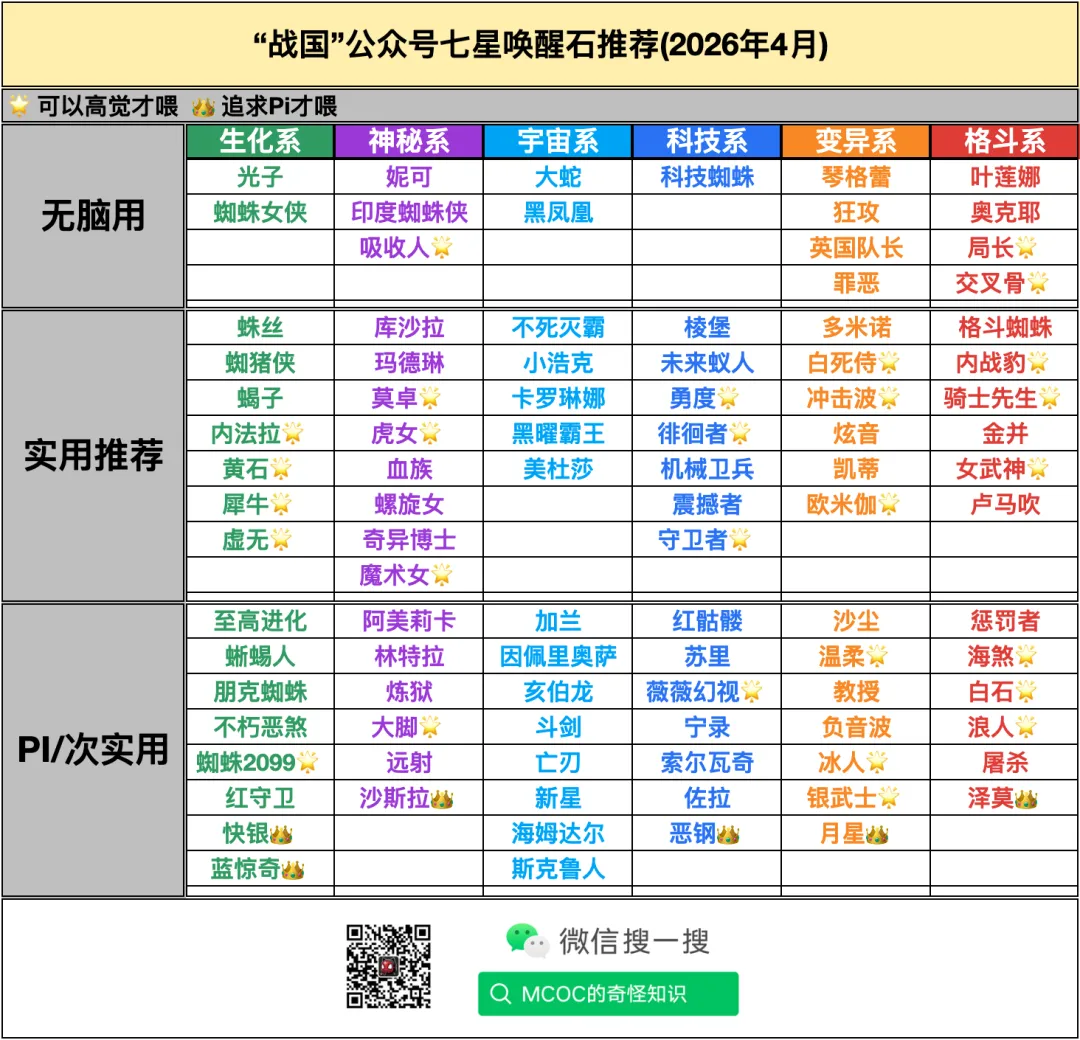Click the green MCOC的奇怪知识 search bar
This screenshot has height=1040, width=1080.
click(608, 994)
